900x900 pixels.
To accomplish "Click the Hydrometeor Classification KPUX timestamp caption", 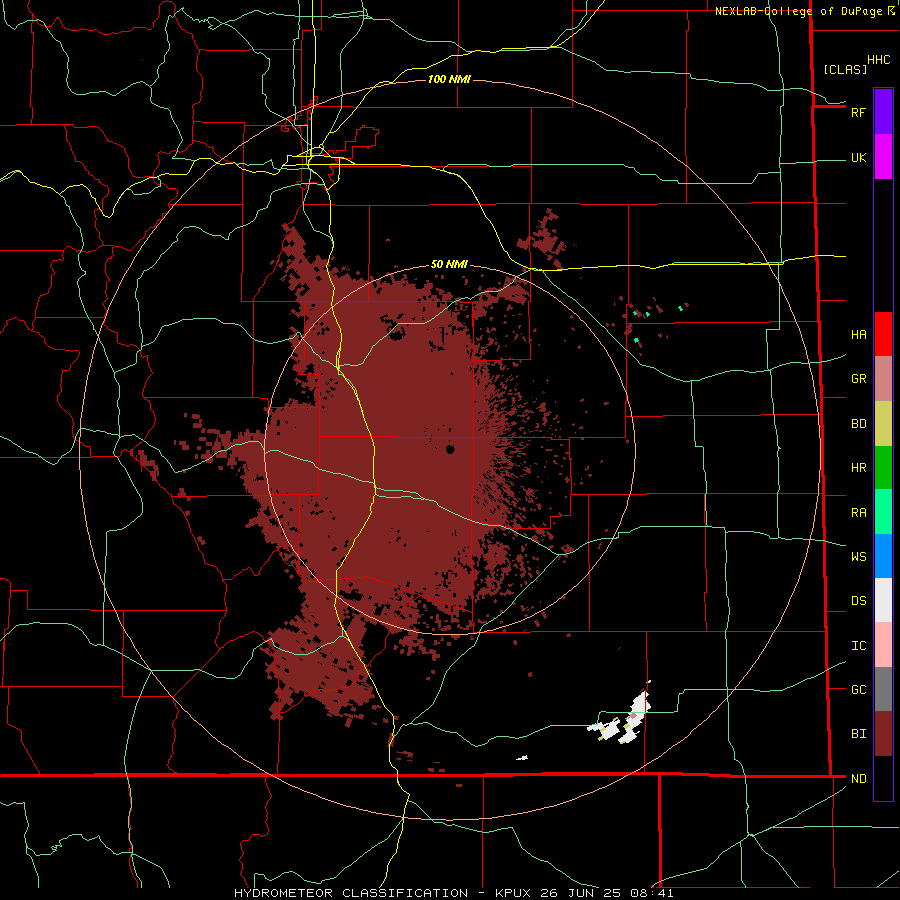I will (x=453, y=893).
